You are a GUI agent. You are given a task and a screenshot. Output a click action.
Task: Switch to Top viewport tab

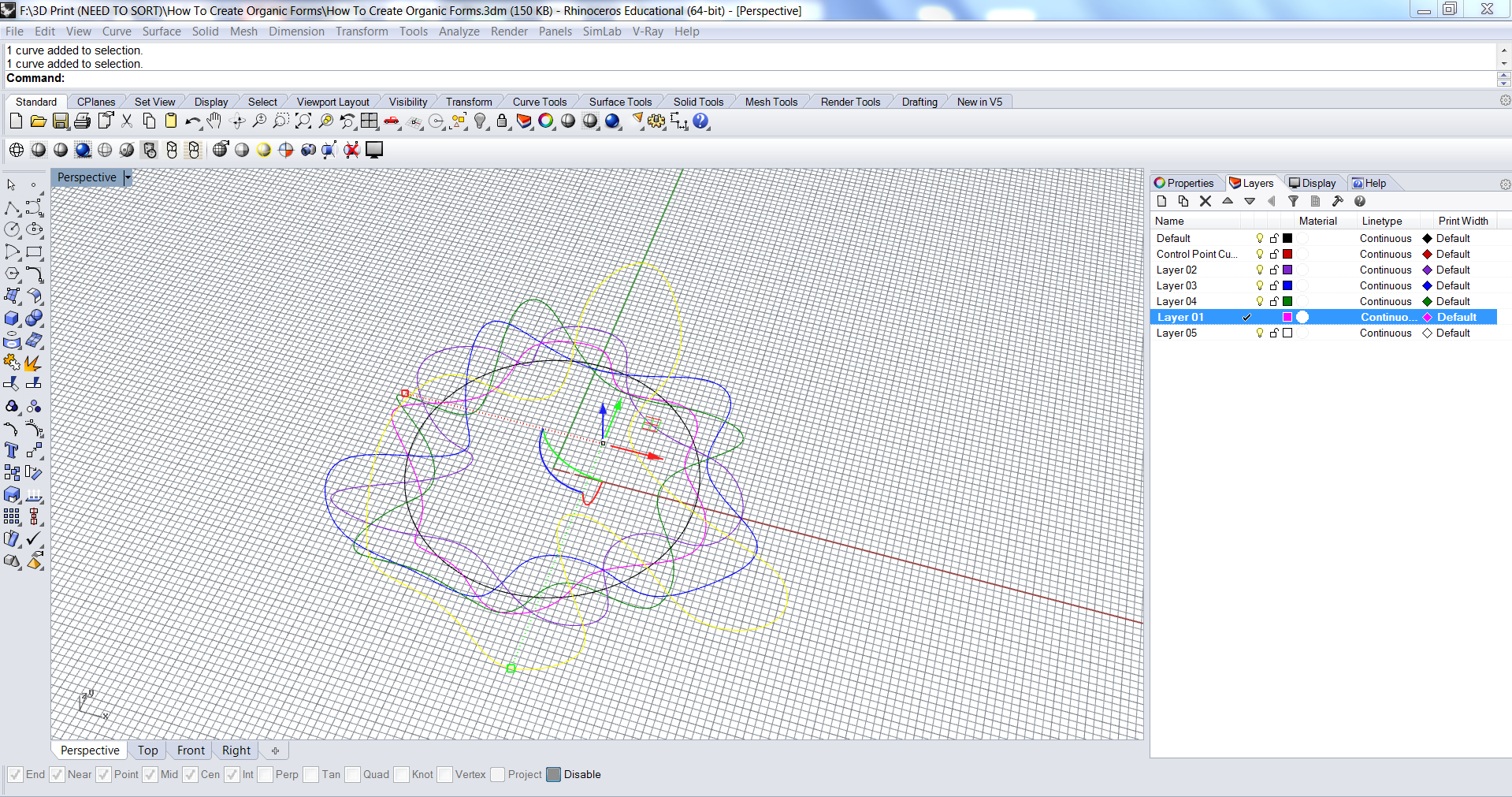click(x=147, y=750)
